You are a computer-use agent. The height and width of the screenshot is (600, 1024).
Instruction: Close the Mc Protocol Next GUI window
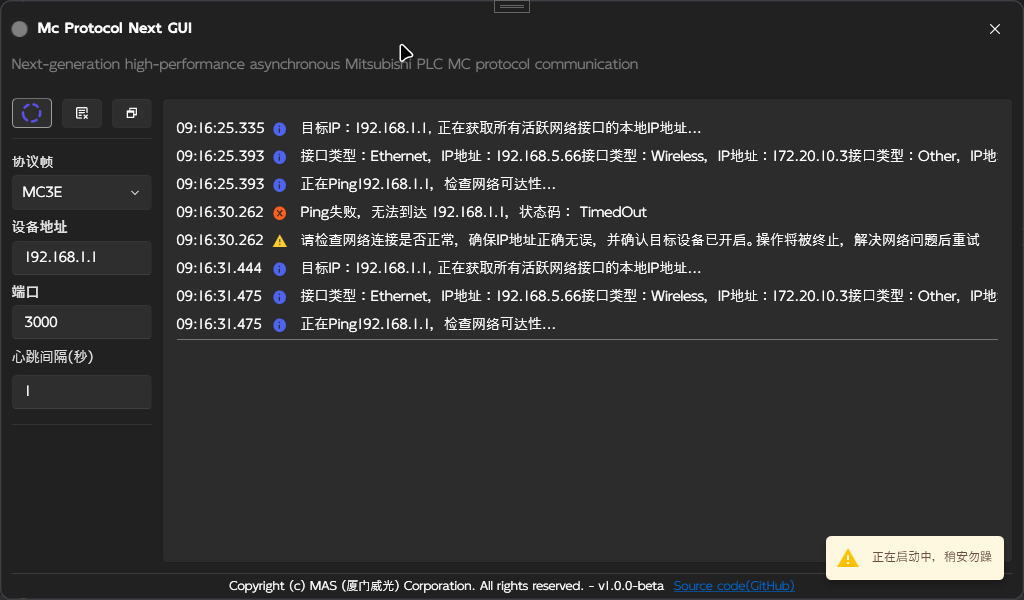(x=995, y=29)
